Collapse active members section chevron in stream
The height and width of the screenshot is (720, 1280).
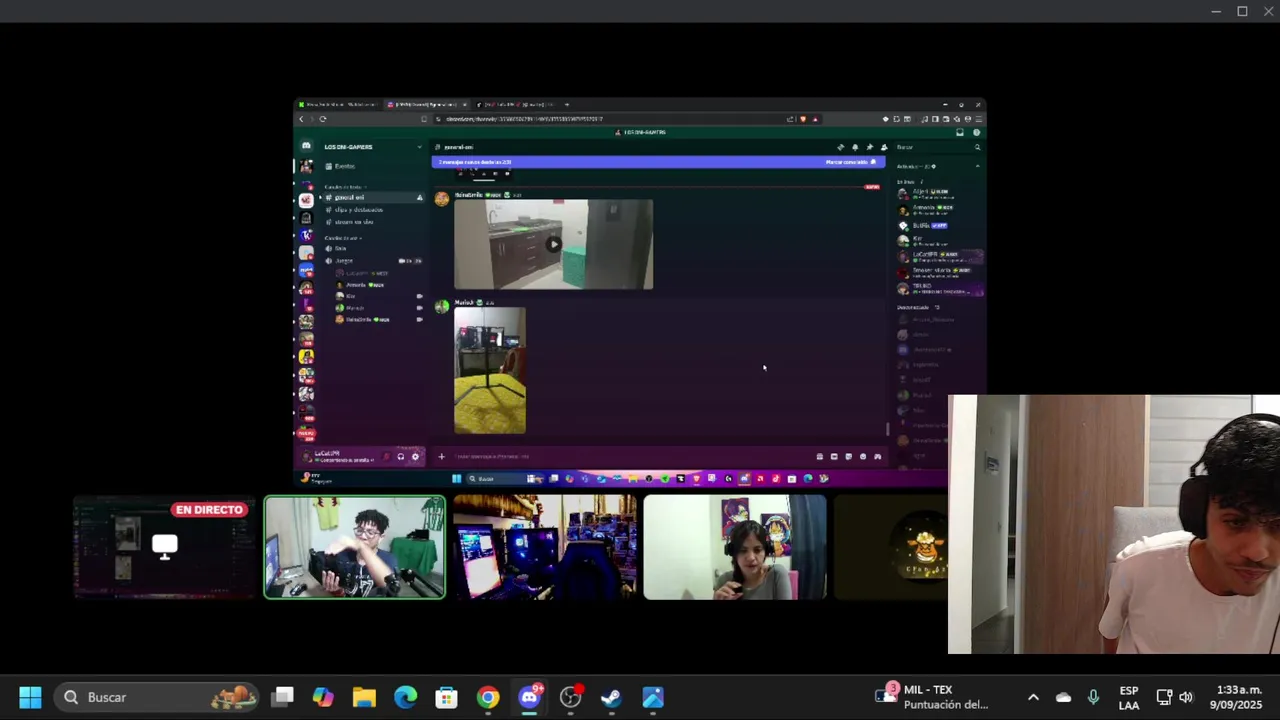click(977, 166)
